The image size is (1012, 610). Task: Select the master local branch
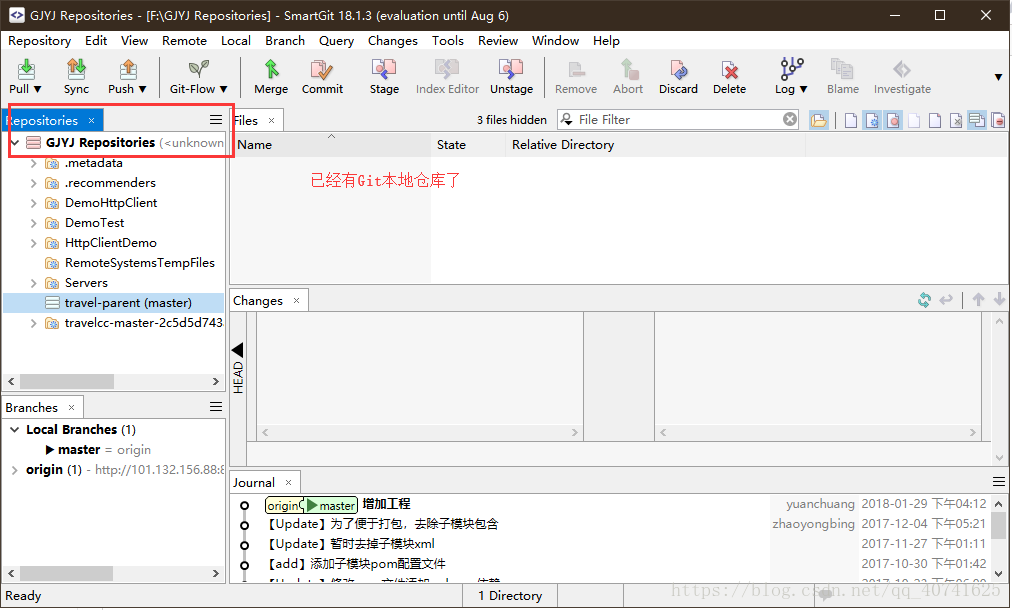point(79,450)
